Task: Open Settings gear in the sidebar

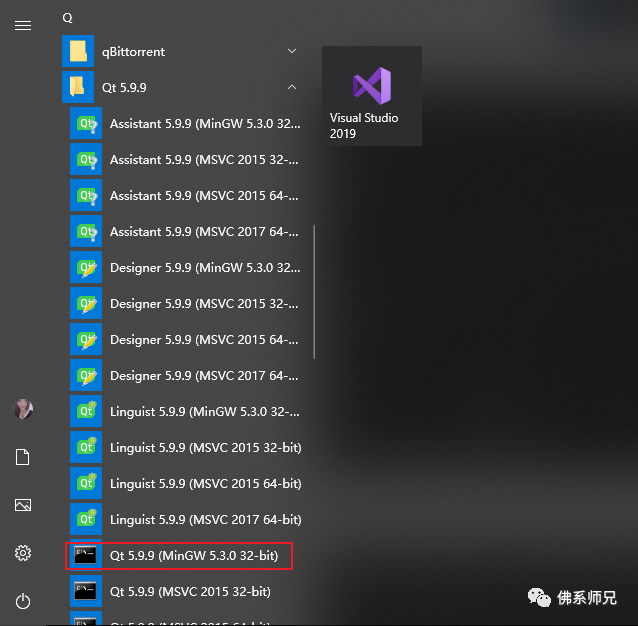Action: click(23, 553)
